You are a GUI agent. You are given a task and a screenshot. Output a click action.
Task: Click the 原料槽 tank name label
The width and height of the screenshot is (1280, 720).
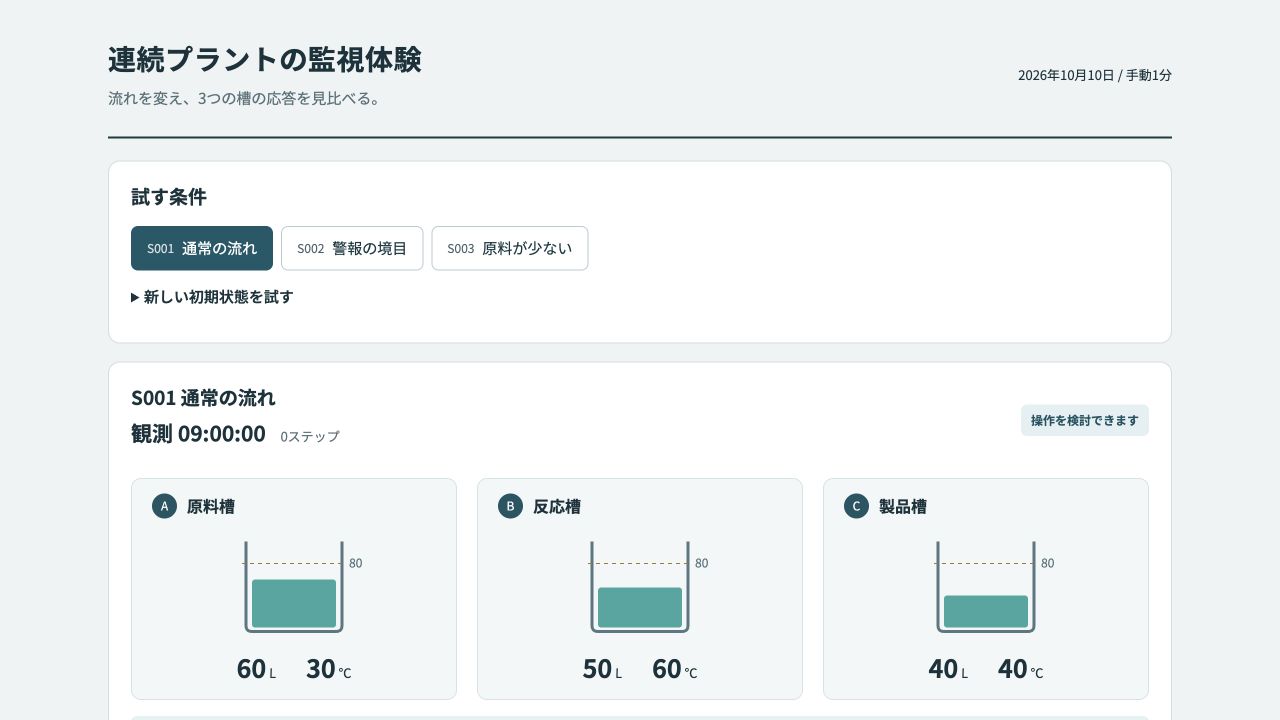pyautogui.click(x=211, y=507)
